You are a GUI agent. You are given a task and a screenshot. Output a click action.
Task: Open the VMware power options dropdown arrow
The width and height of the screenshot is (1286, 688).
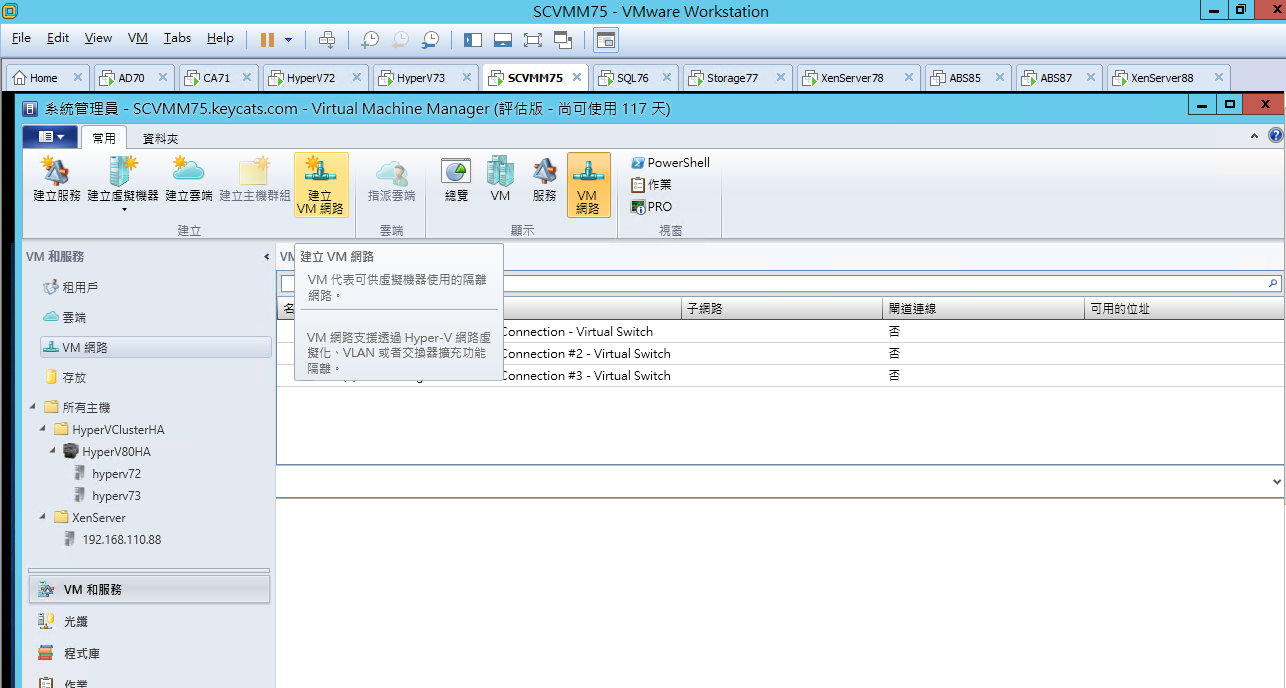tap(289, 40)
